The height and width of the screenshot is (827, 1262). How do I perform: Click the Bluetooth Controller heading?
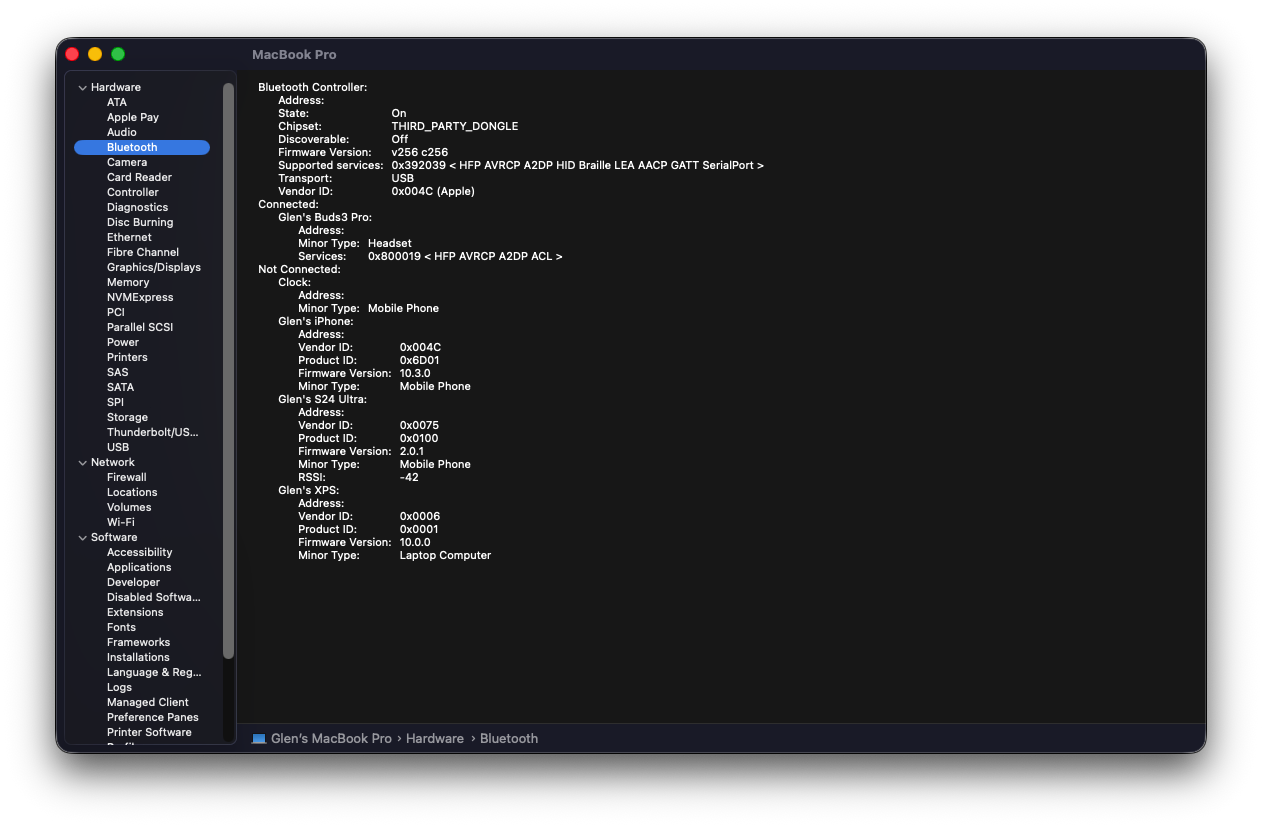point(312,88)
